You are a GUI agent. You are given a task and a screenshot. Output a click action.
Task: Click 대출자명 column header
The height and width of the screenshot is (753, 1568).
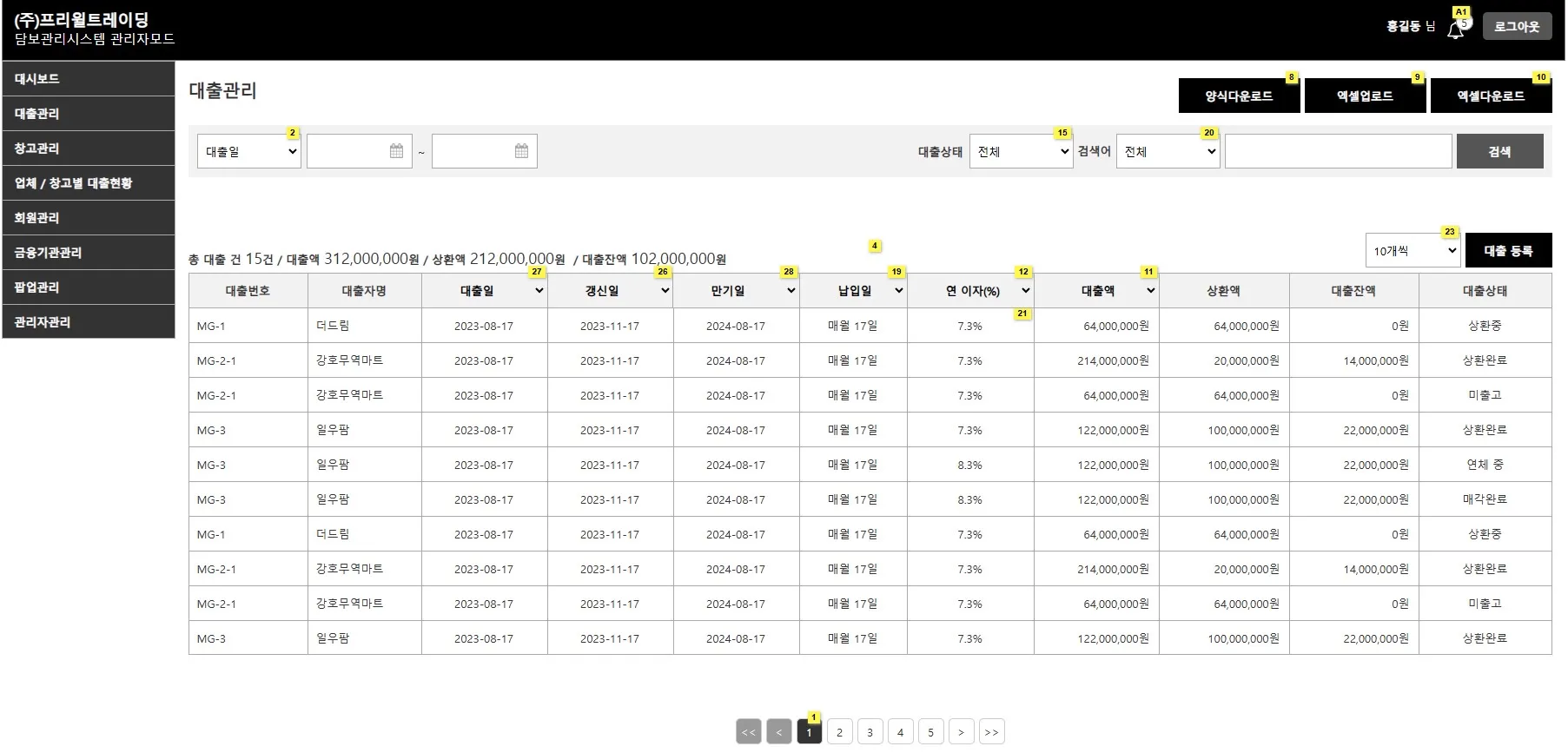[364, 291]
